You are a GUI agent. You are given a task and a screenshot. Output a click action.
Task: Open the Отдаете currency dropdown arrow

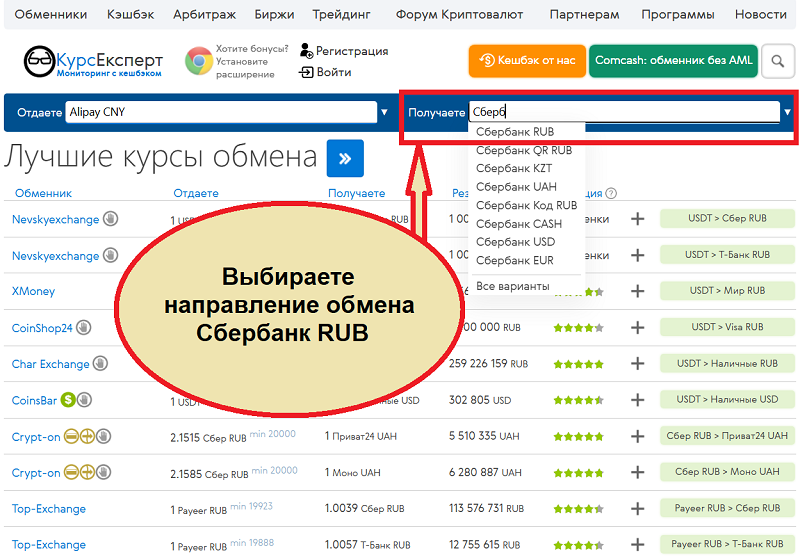[384, 112]
